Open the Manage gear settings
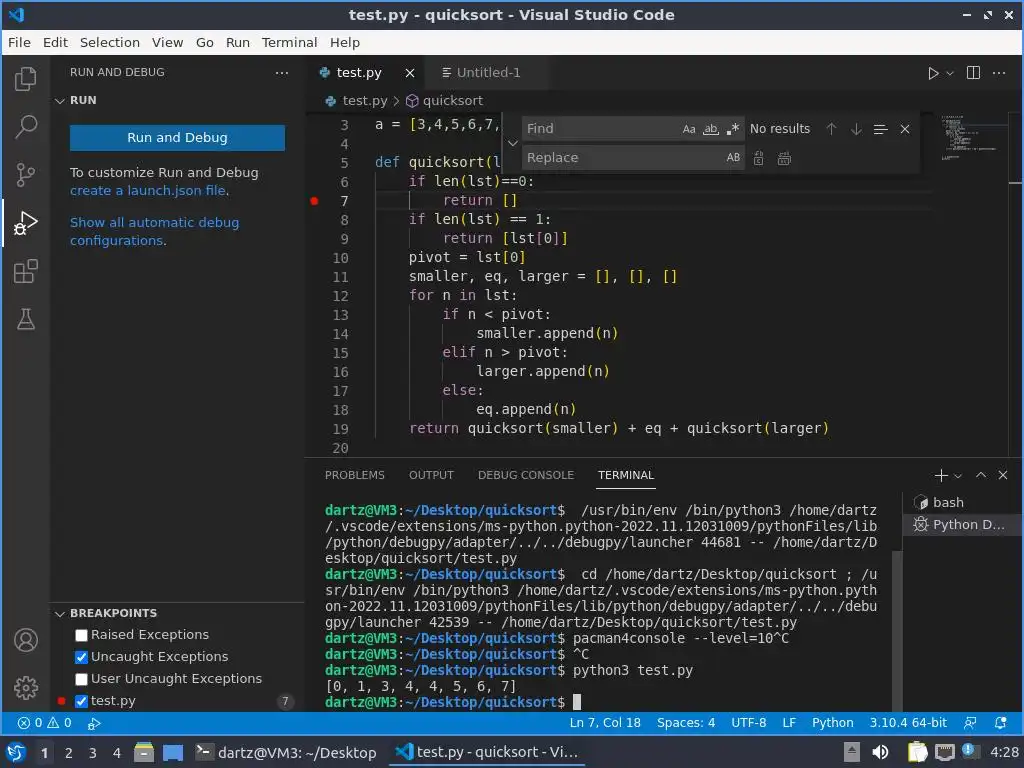The image size is (1024, 768). click(25, 688)
